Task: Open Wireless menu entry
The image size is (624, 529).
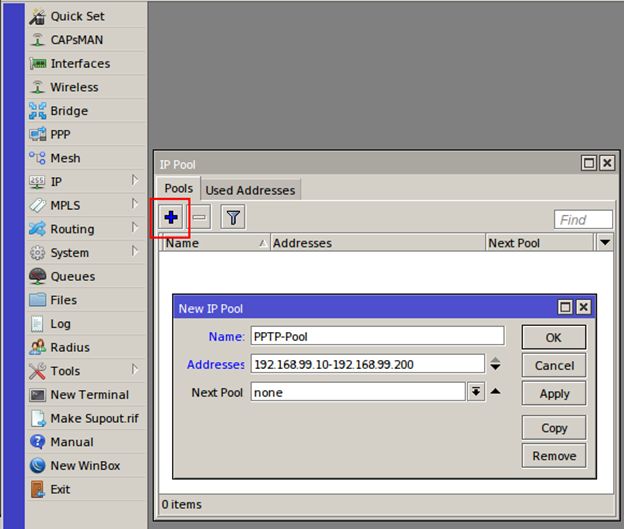Action: (86, 87)
